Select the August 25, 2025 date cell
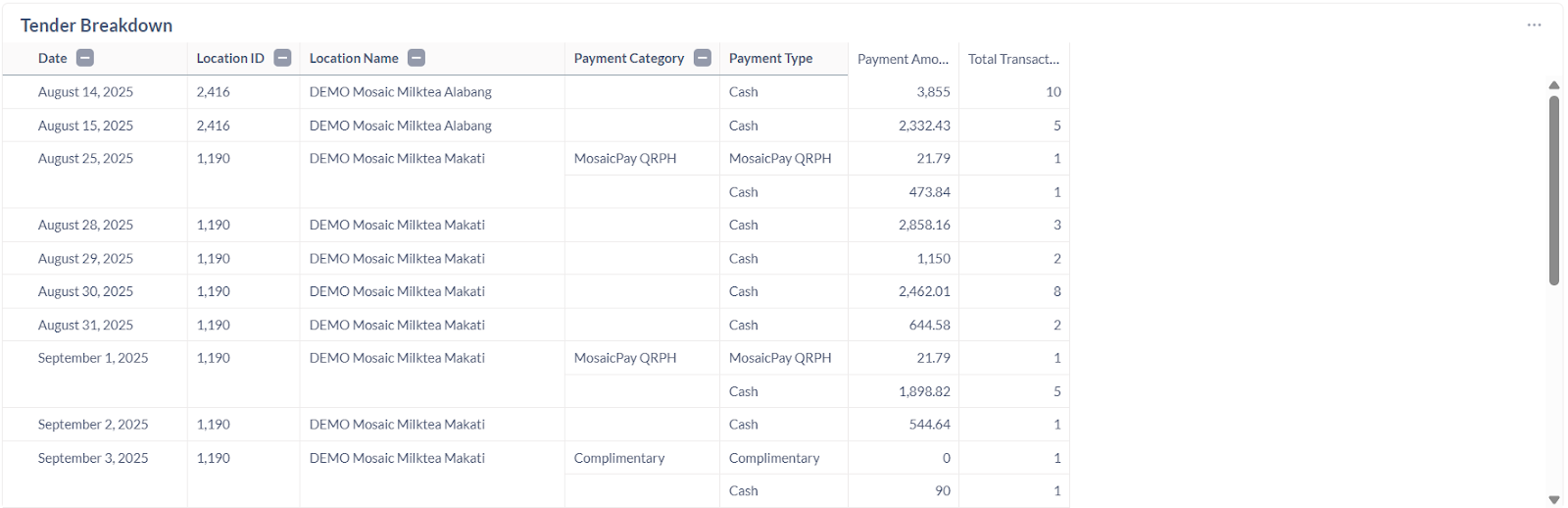Screen dimensions: 1568x508 85,159
